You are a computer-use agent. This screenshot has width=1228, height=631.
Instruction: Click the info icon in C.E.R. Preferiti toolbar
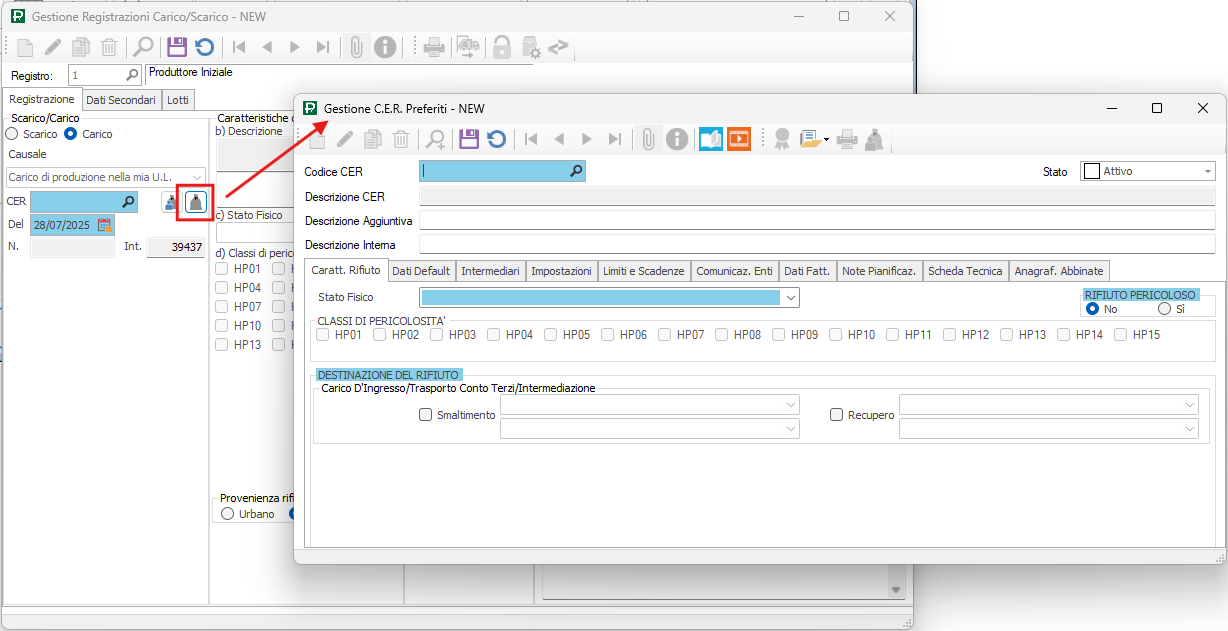tap(677, 139)
